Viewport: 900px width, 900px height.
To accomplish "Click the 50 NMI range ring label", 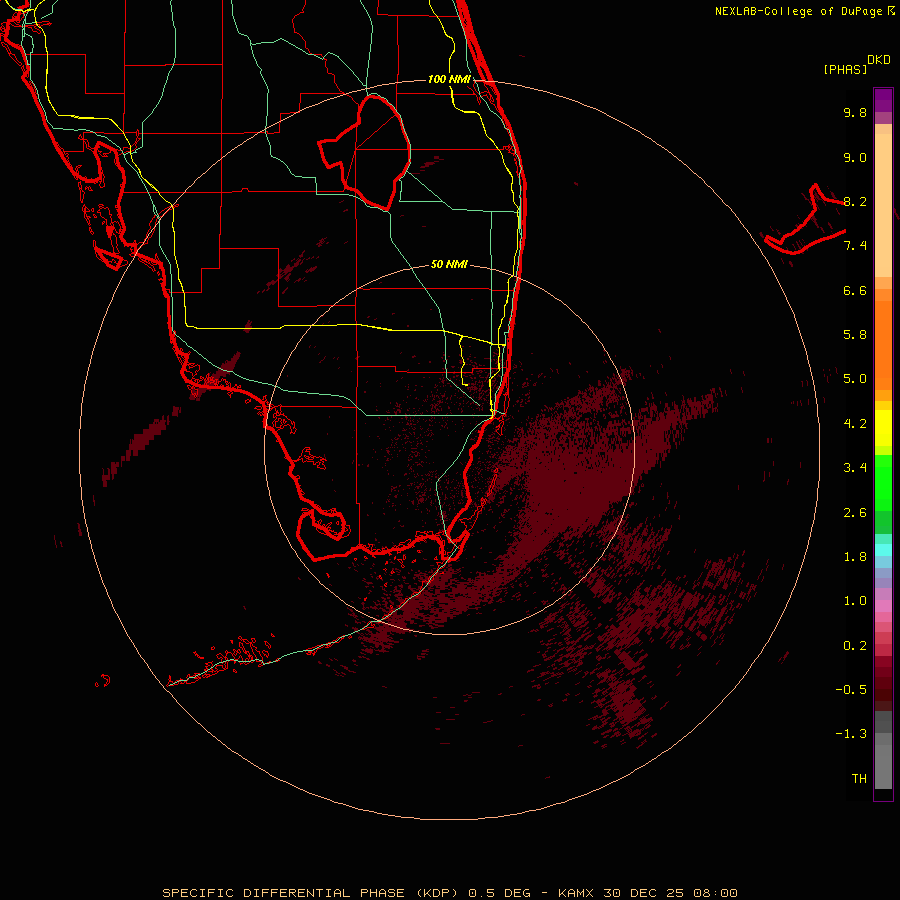I will coord(449,264).
